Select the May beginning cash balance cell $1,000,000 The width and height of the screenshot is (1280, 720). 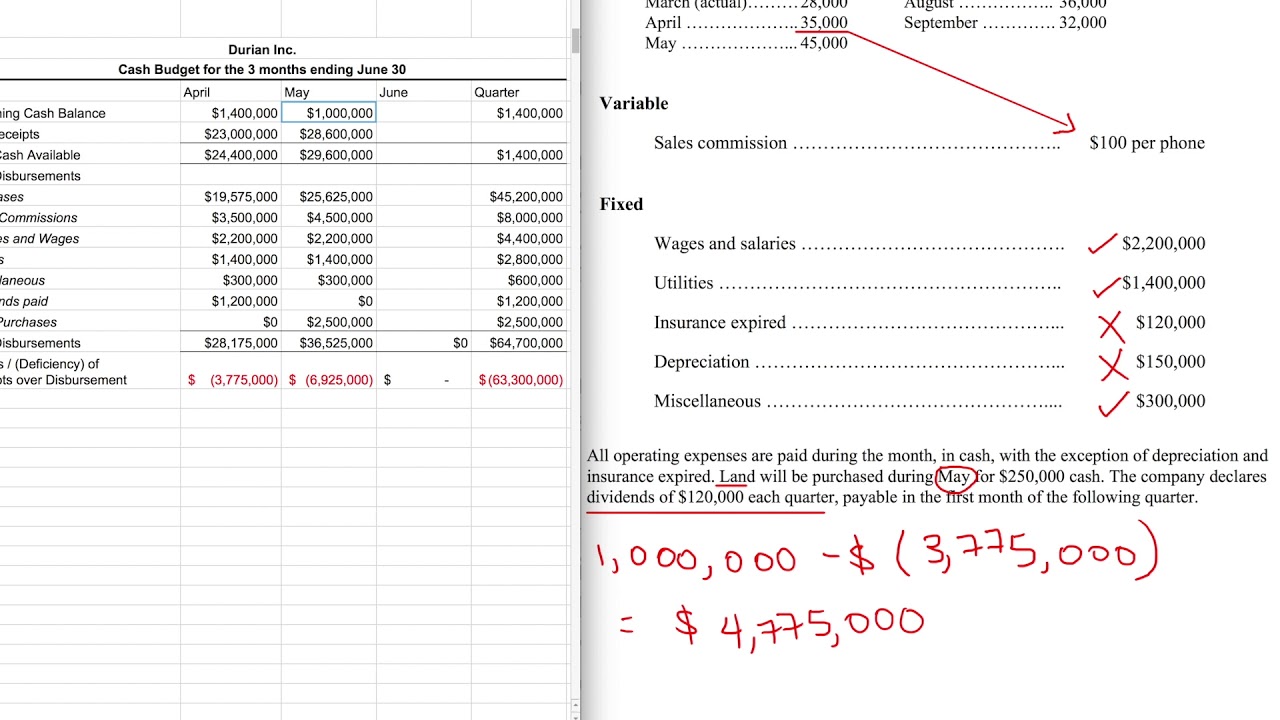pyautogui.click(x=328, y=113)
